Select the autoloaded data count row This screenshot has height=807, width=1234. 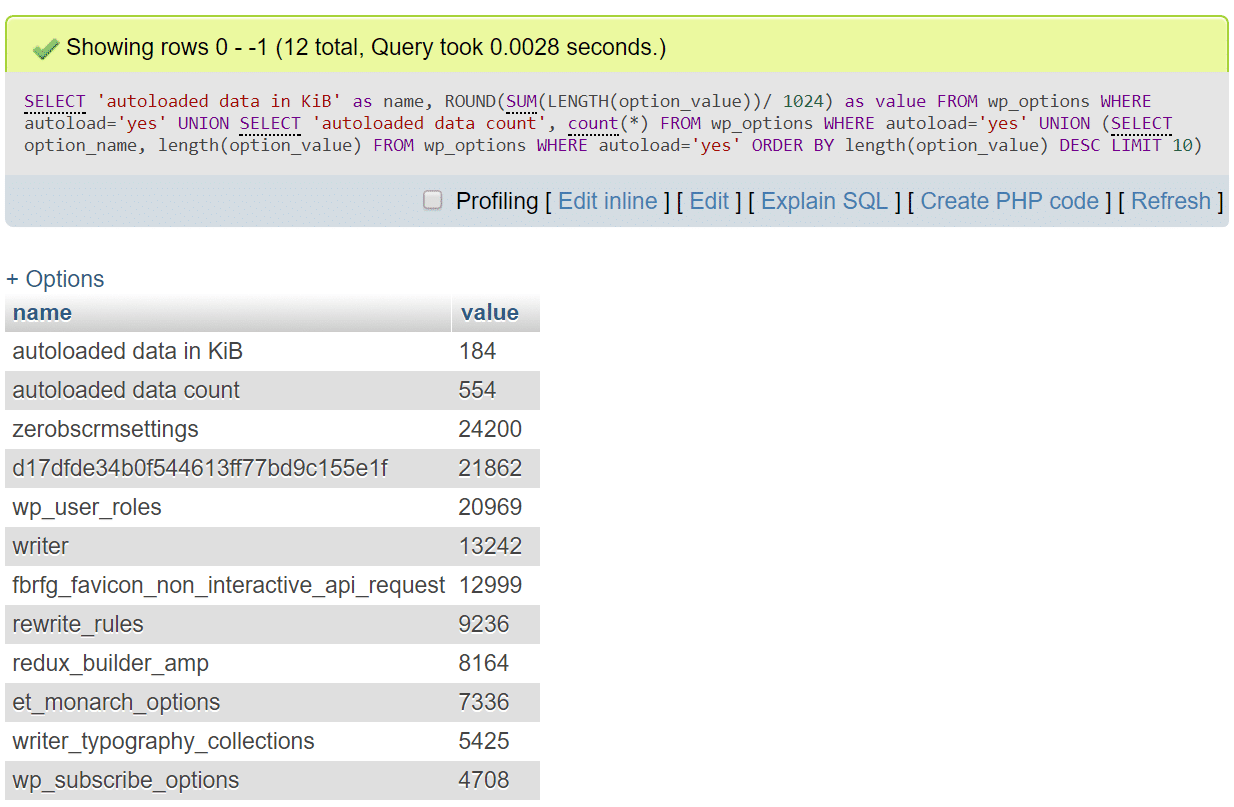click(x=200, y=390)
